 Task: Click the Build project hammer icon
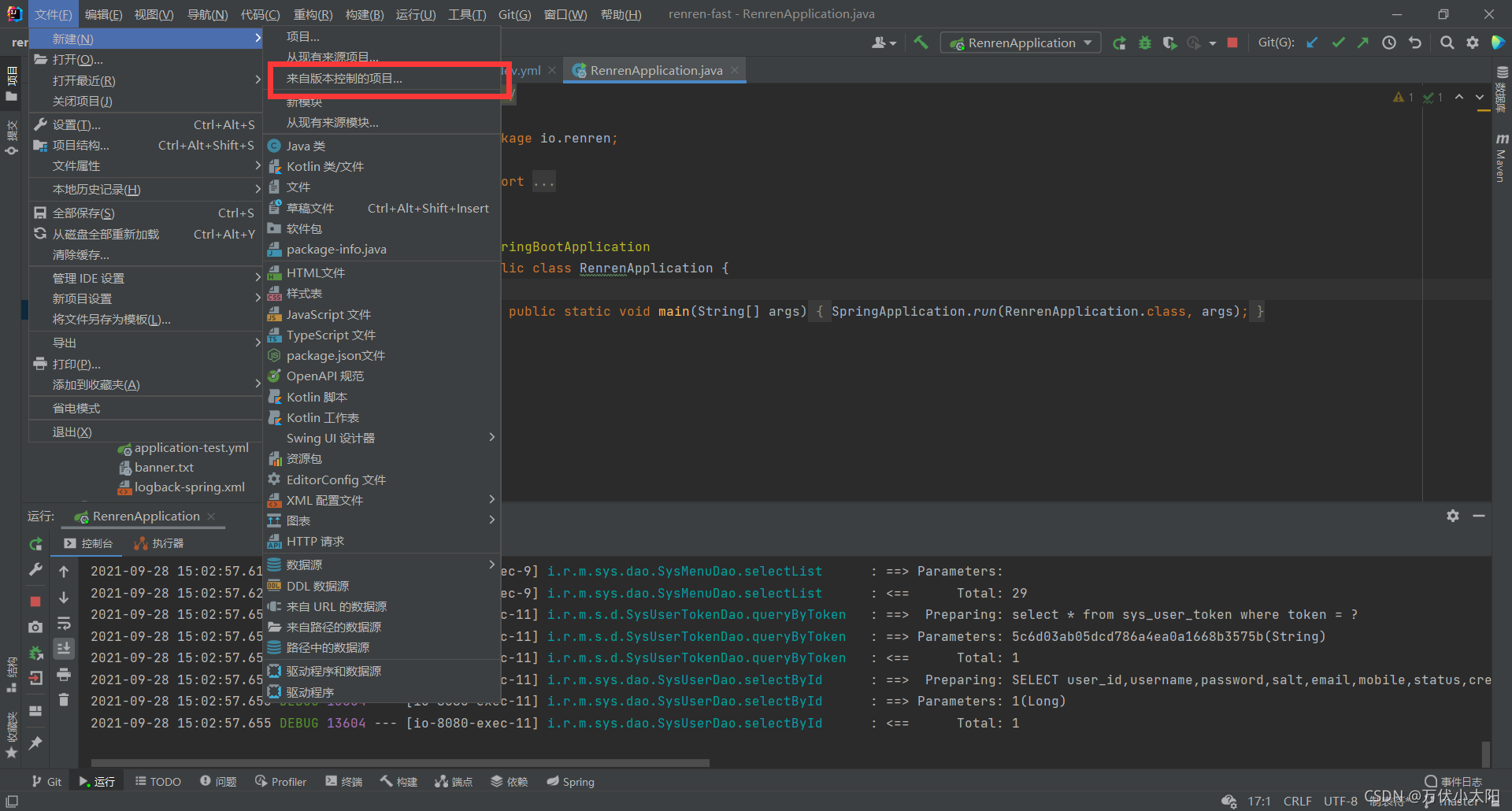pyautogui.click(x=921, y=43)
